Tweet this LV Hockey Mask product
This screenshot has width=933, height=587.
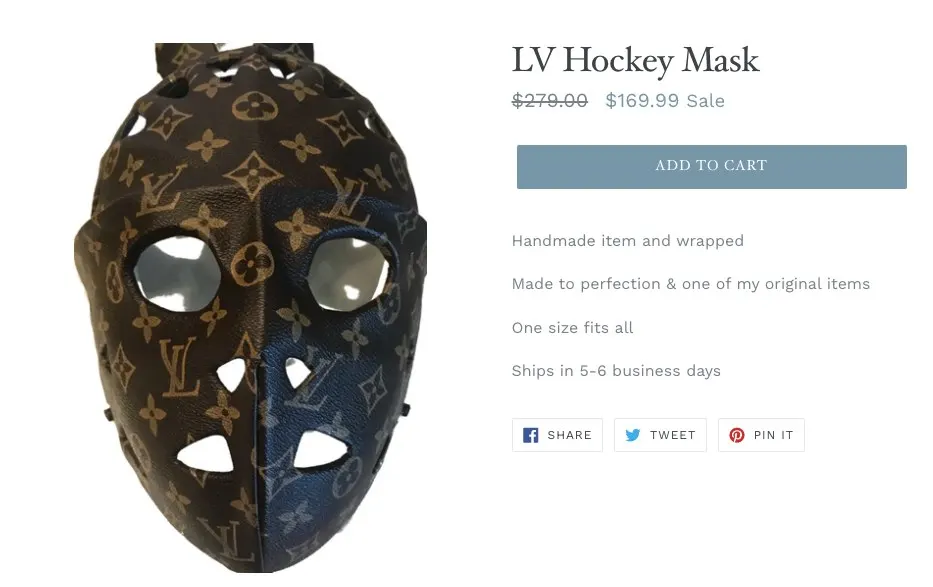[x=660, y=435]
